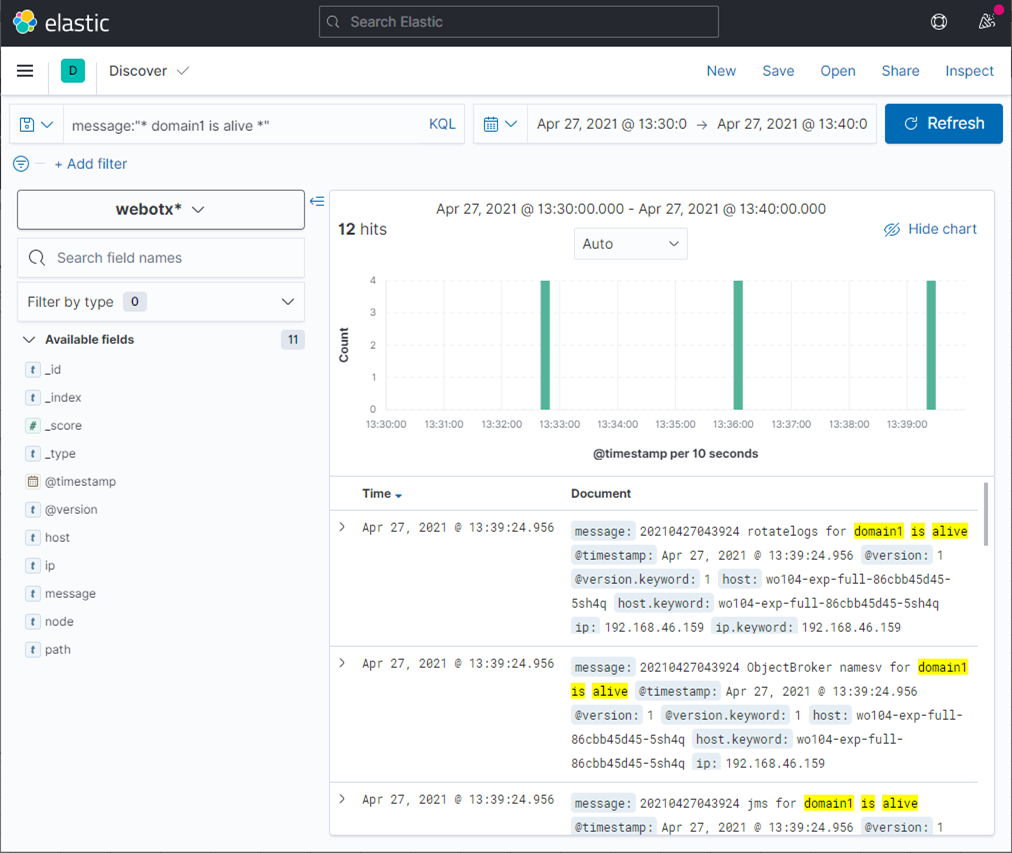1012x853 pixels.
Task: Hide the histogram chart
Action: click(x=930, y=229)
